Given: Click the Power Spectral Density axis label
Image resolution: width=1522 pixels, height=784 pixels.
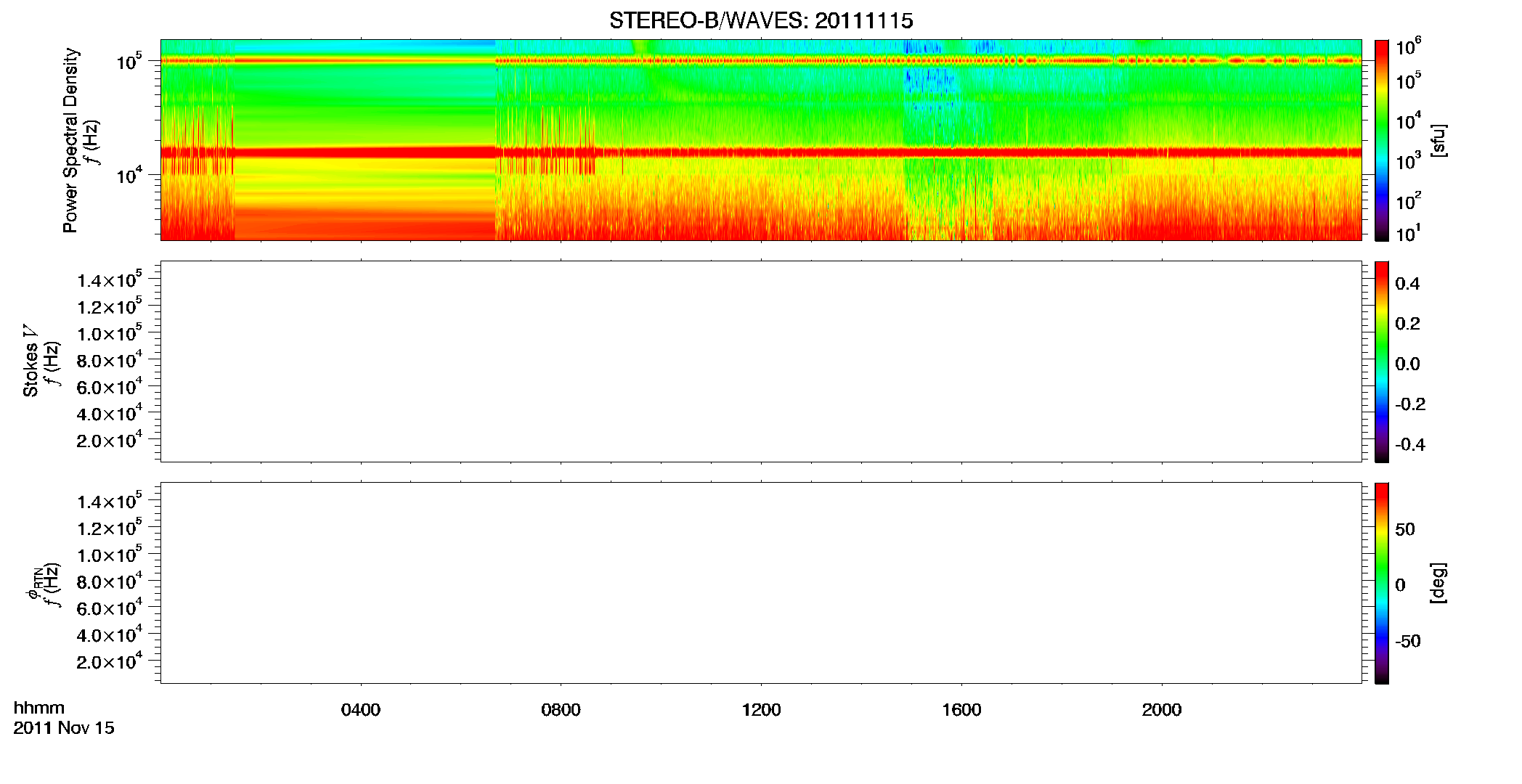Looking at the screenshot, I should (70, 140).
